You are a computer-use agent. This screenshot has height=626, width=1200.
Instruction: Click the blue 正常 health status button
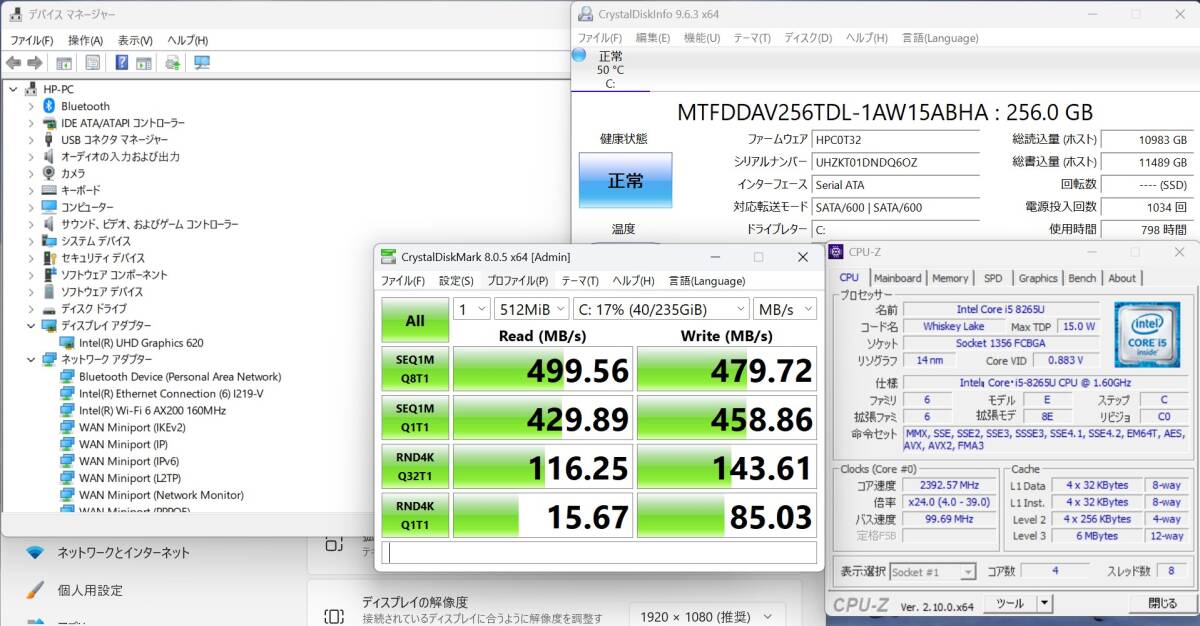click(x=626, y=181)
